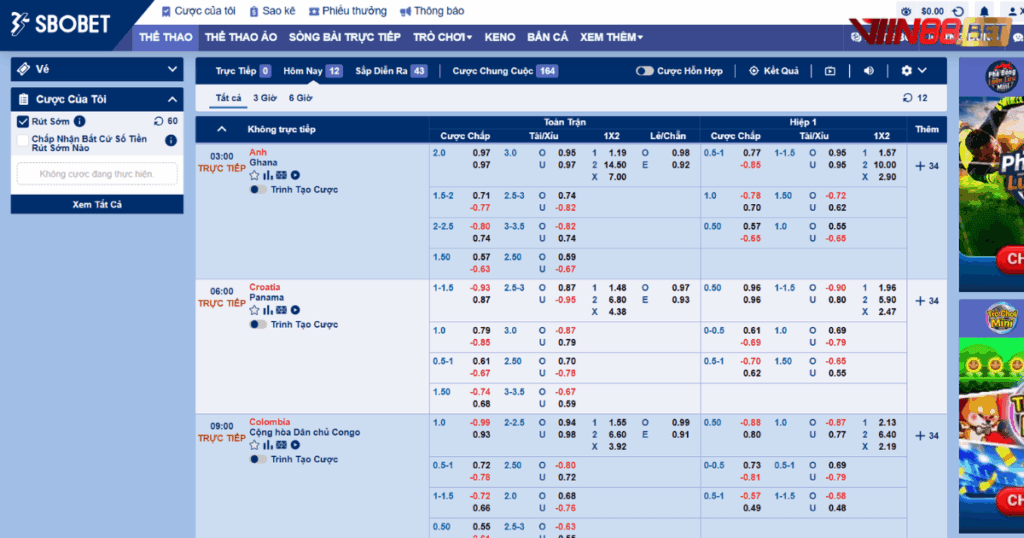Viewport: 1024px width, 538px height.
Task: Open BẮN CÁ menu item
Action: (547, 37)
